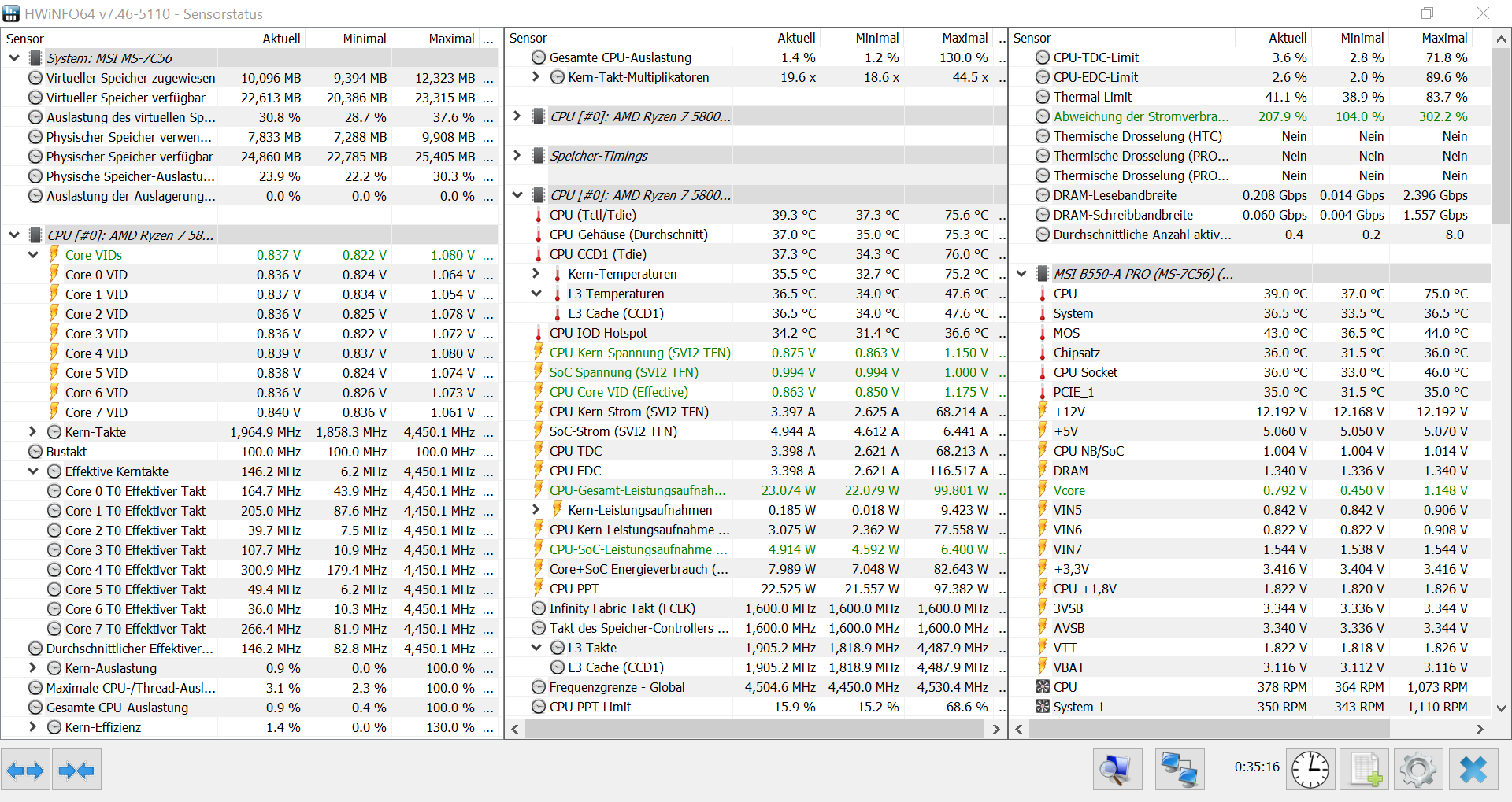Select the Thermische Drosselung (HTC) row
The height and width of the screenshot is (802, 1512).
coord(1251,136)
